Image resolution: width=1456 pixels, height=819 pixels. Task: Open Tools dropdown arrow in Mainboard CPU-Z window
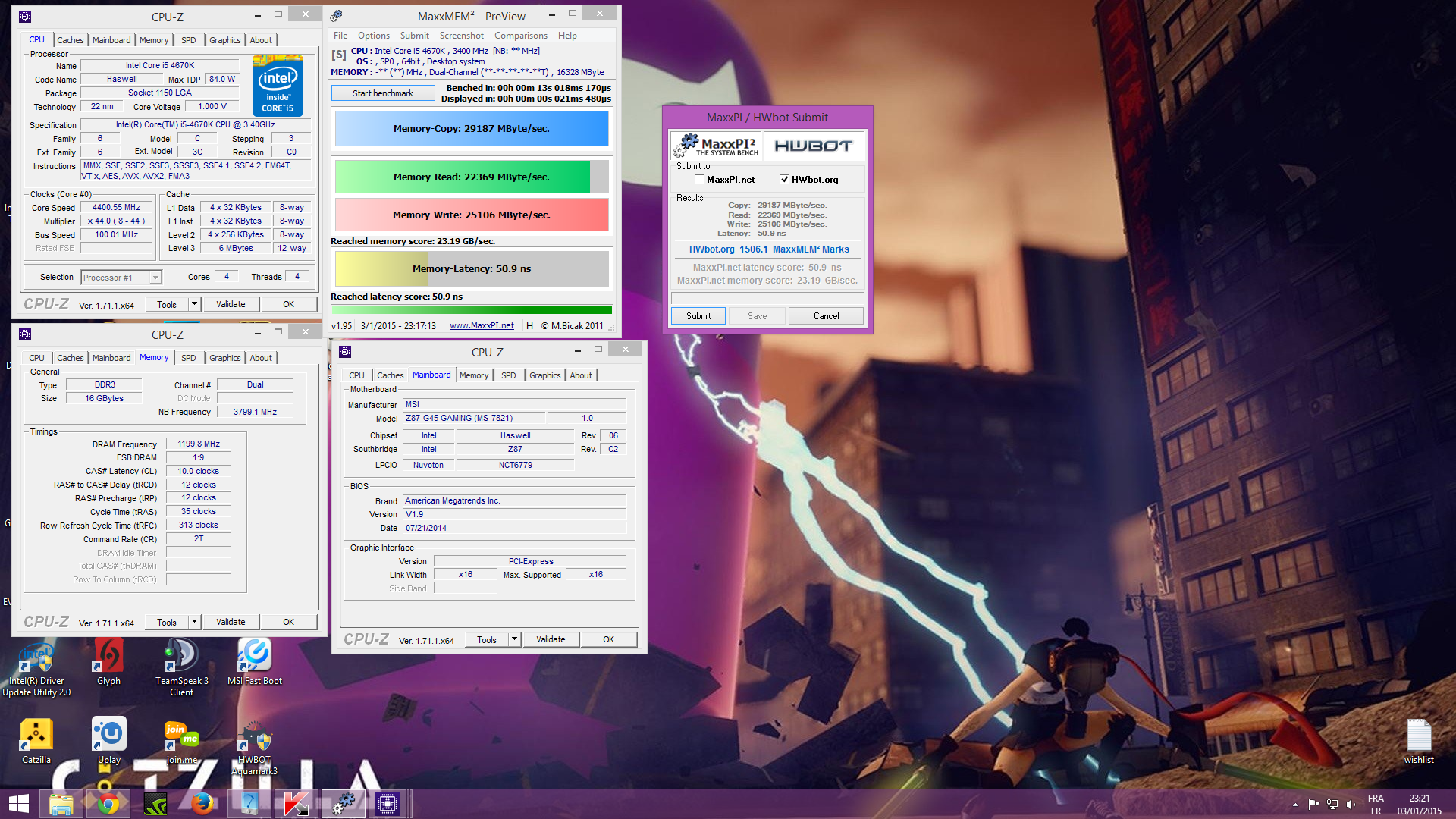click(514, 639)
